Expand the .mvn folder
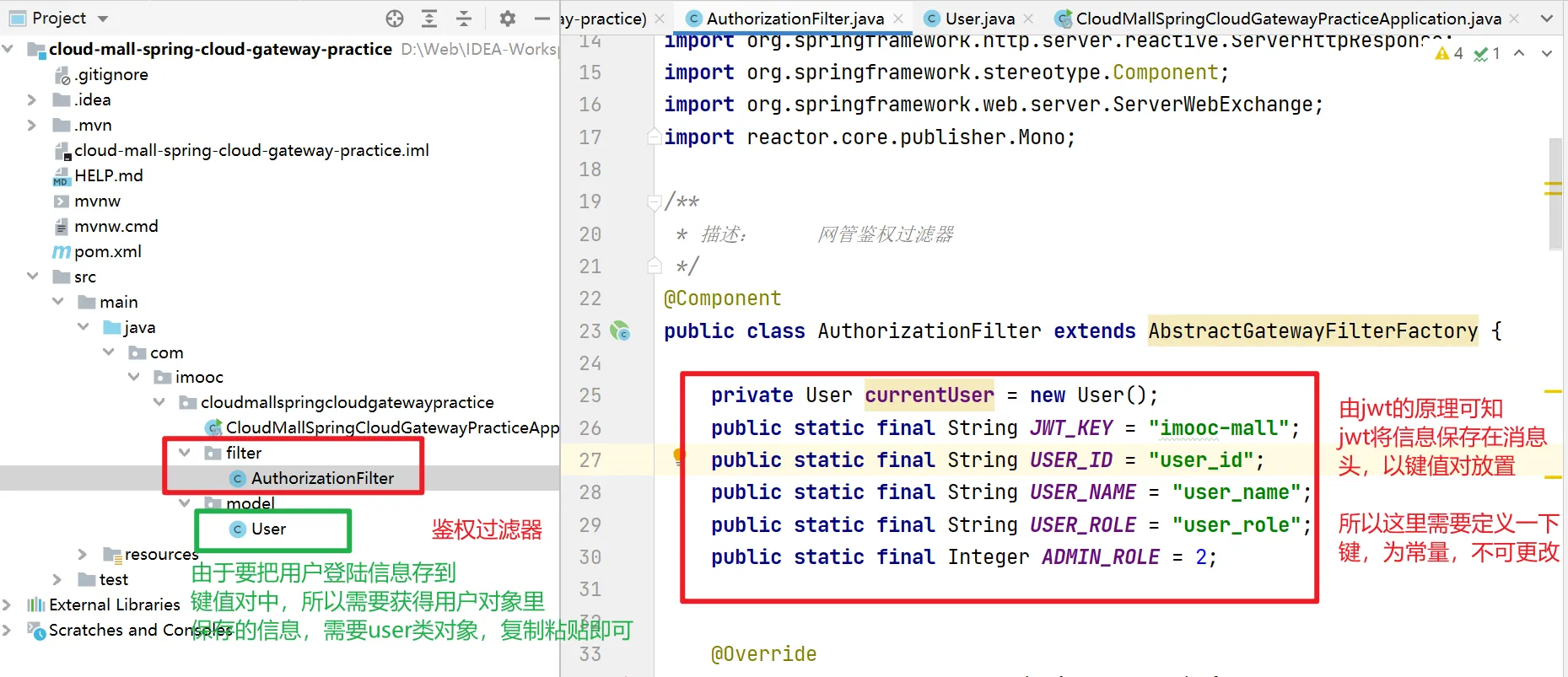 coord(32,125)
